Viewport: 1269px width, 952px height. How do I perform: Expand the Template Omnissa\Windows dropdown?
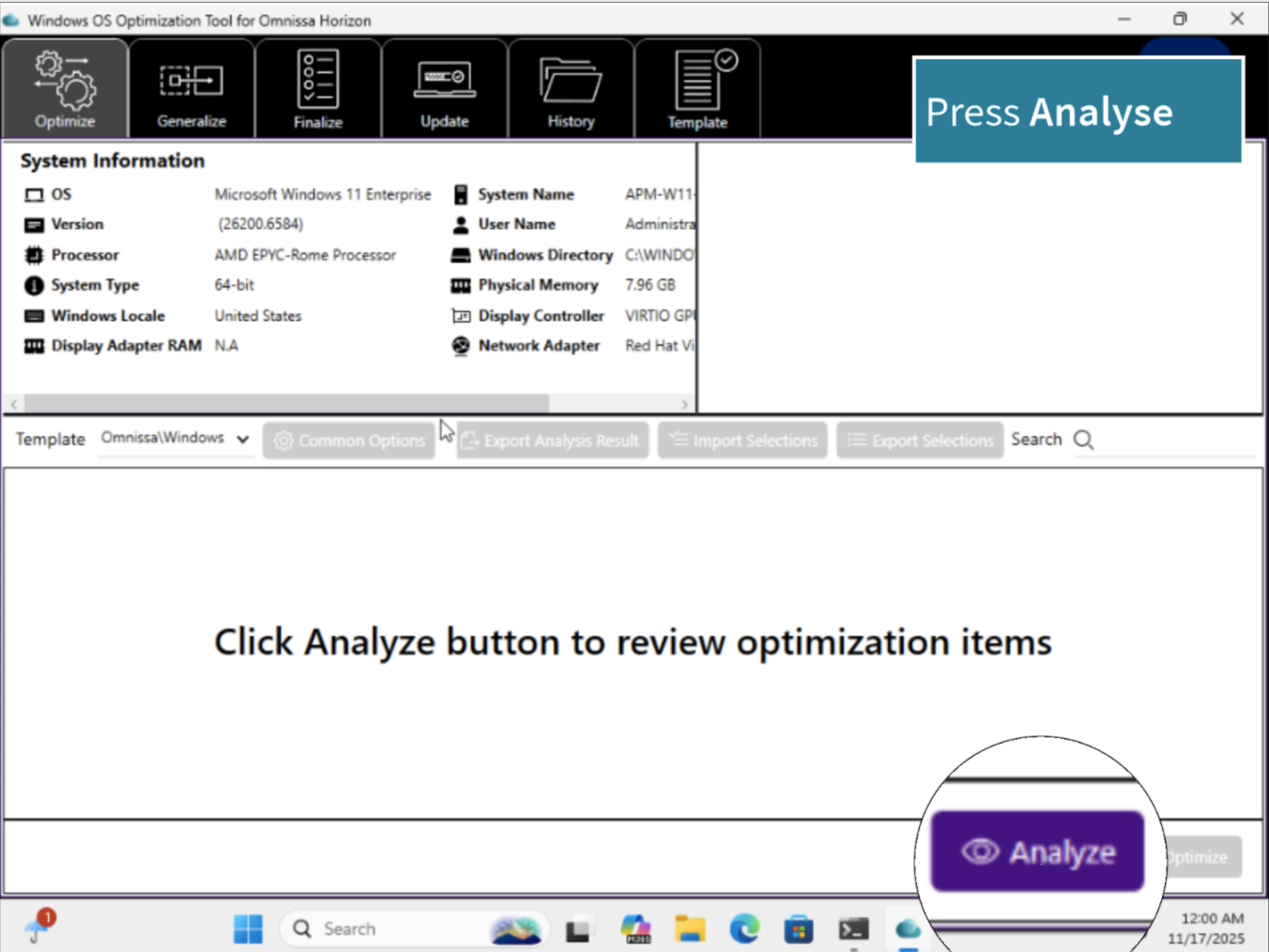[175, 439]
